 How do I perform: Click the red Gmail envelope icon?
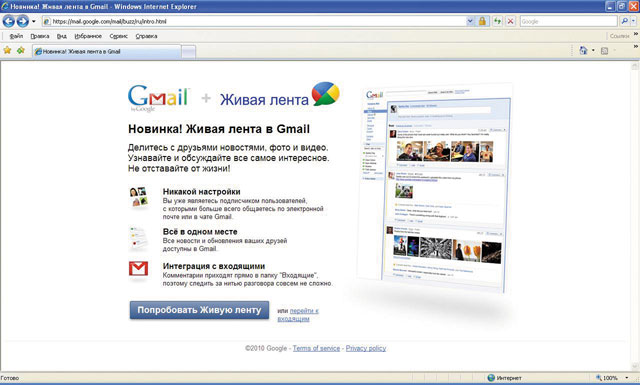(138, 269)
